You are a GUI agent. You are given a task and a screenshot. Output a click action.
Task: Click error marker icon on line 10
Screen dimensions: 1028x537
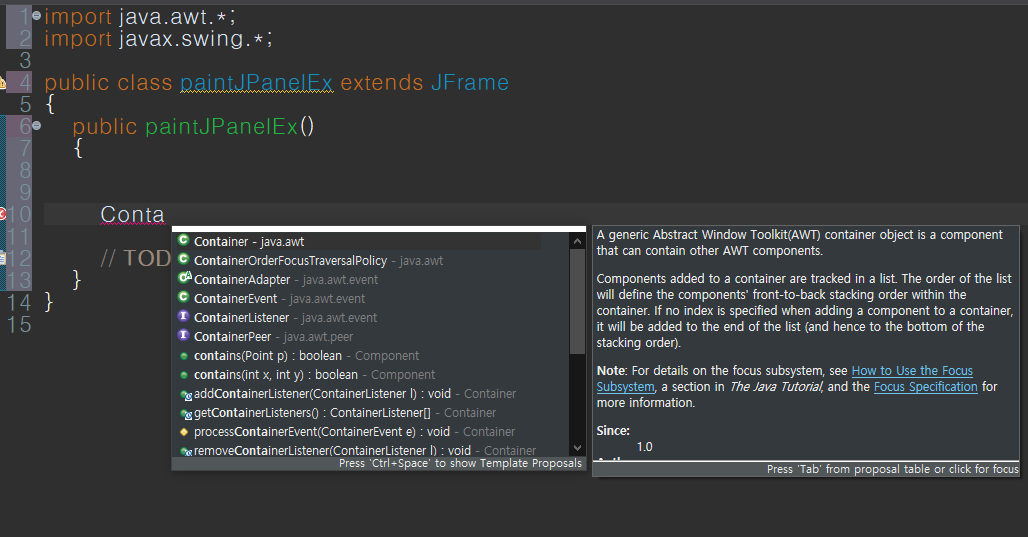pos(2,214)
